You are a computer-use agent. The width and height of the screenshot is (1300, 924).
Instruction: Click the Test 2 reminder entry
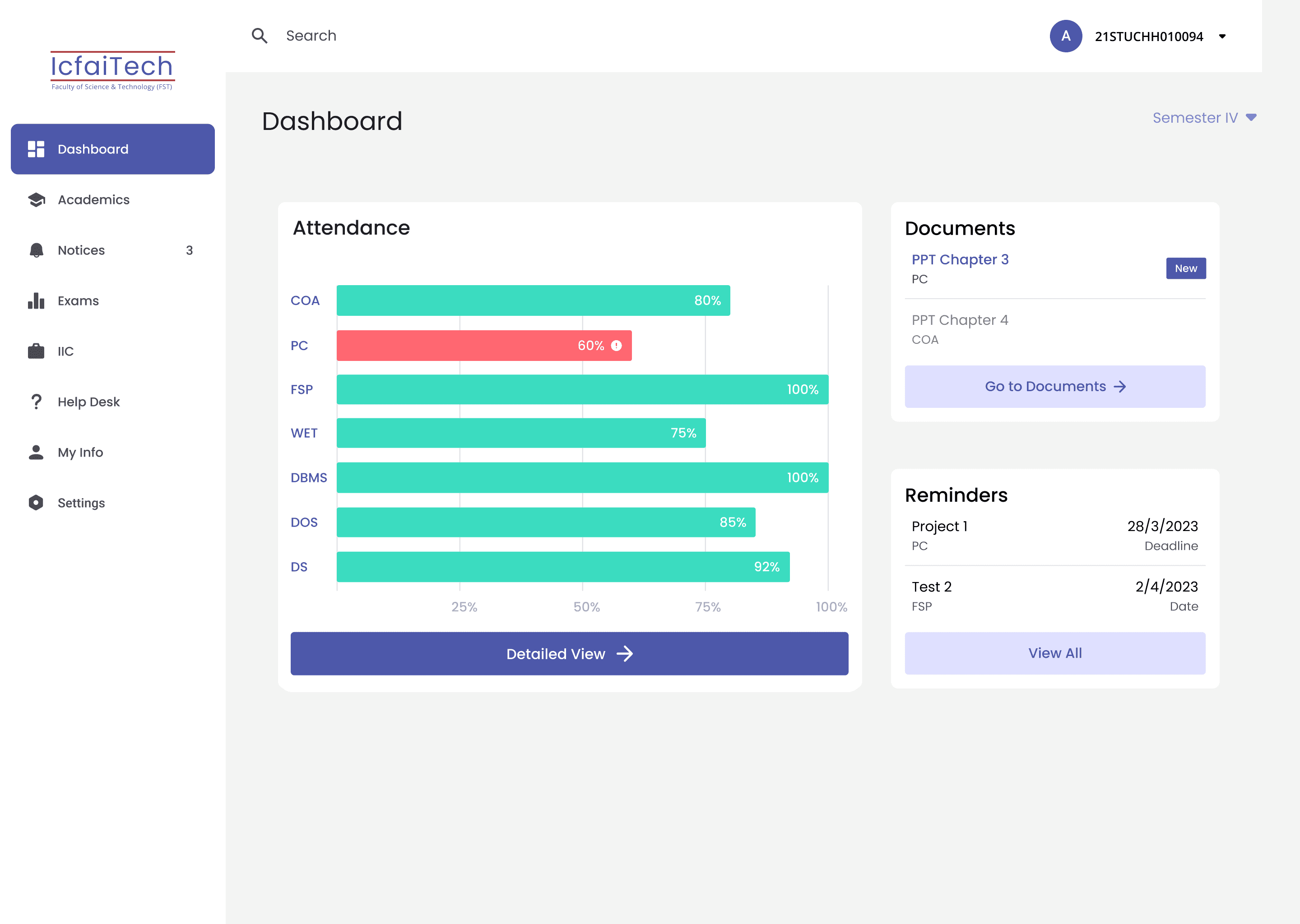(1055, 596)
